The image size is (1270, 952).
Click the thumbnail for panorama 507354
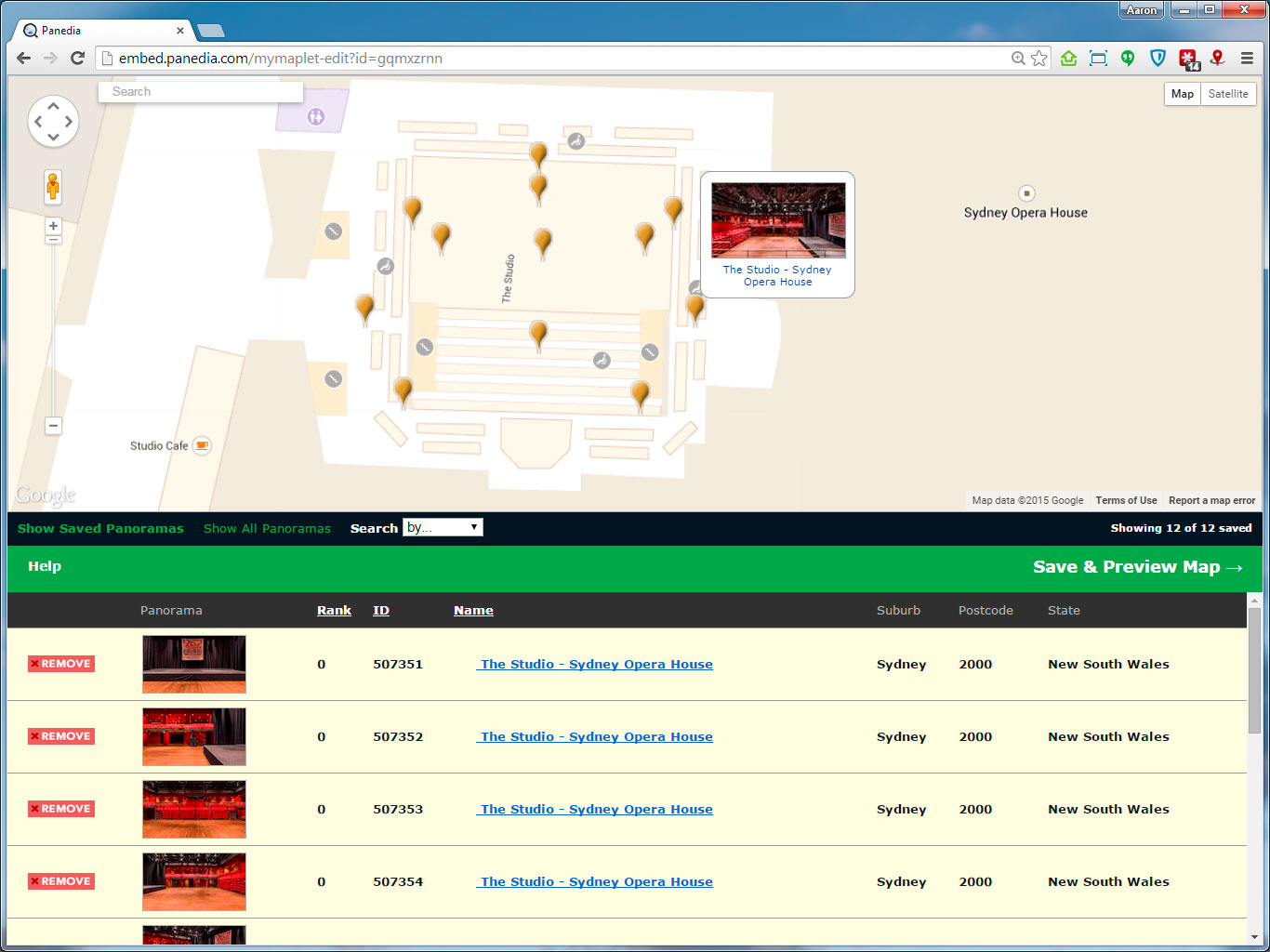point(194,881)
